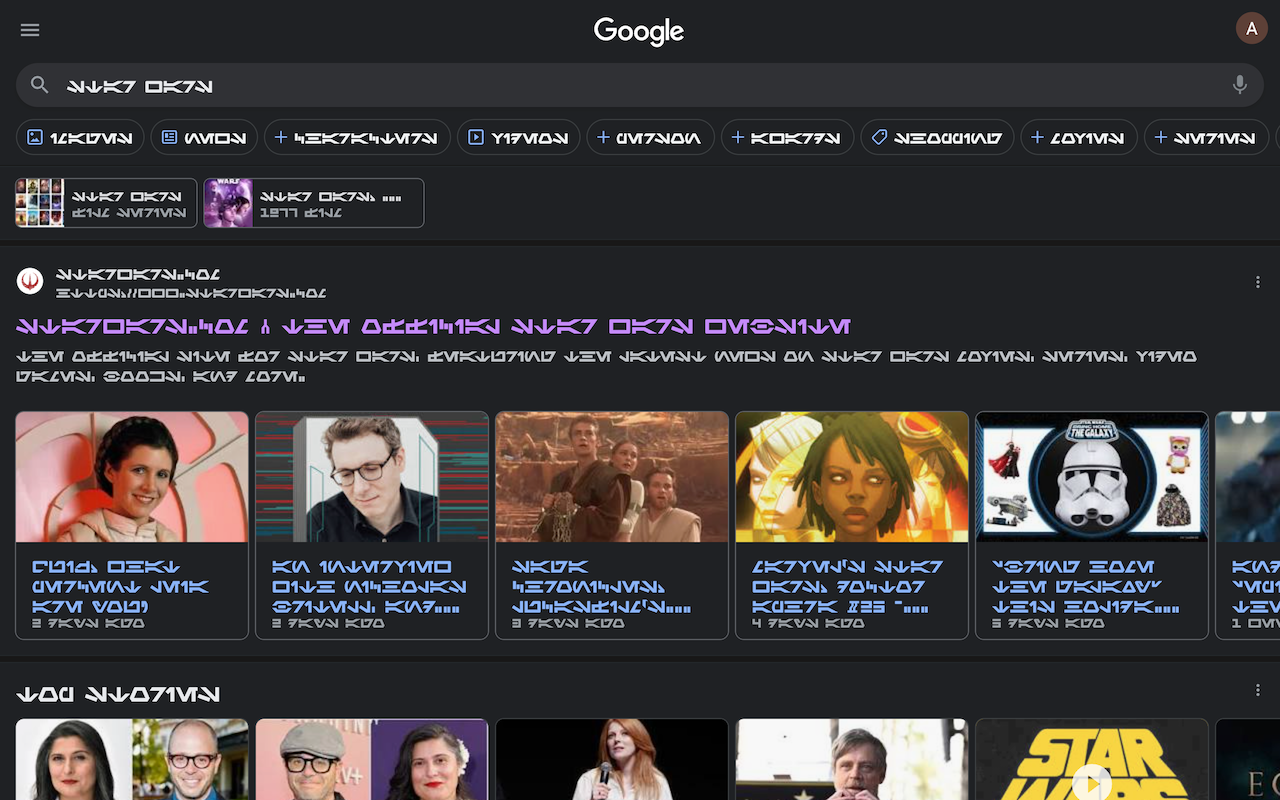Click the magnifying glass search icon
Screen dimensions: 1280x800
click(x=38, y=85)
